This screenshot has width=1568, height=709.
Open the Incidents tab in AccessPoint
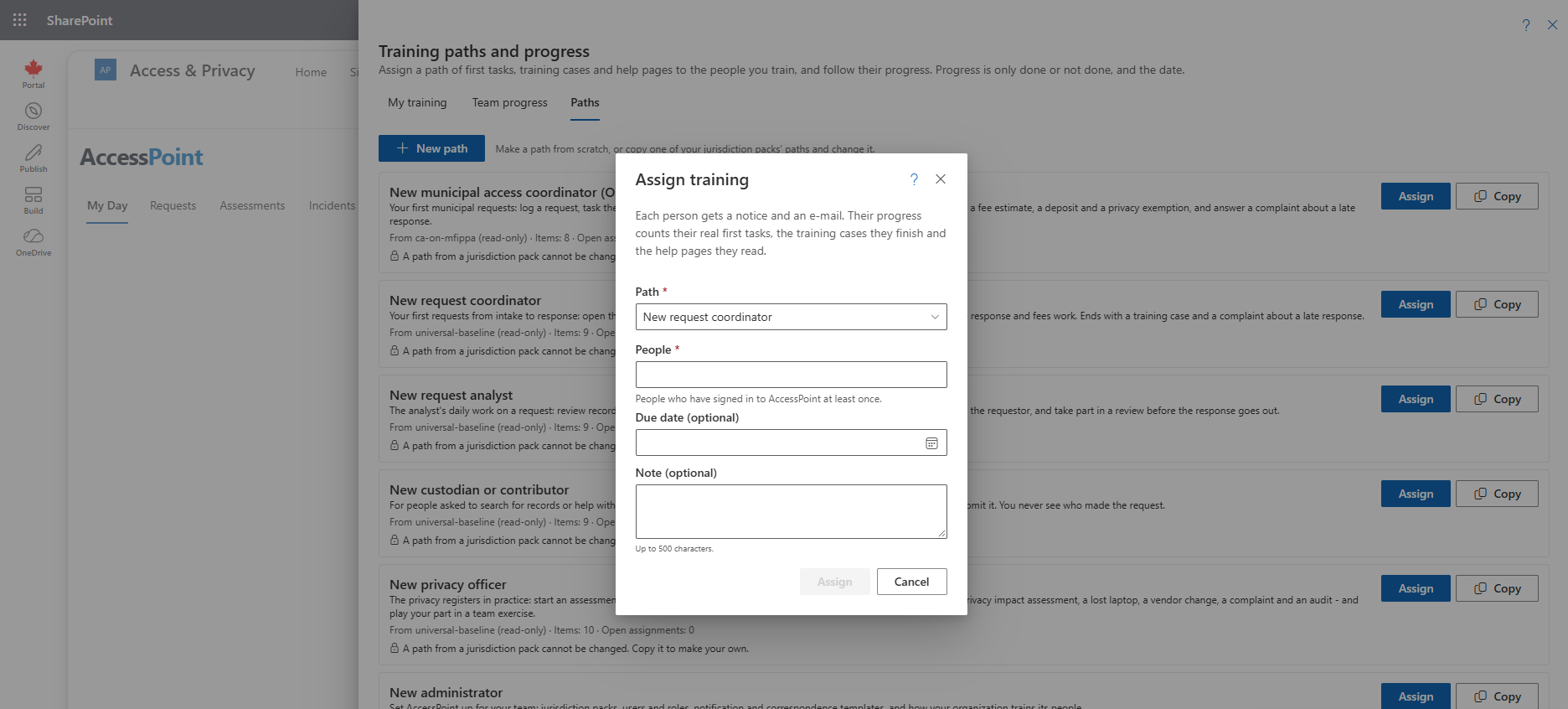coord(332,205)
